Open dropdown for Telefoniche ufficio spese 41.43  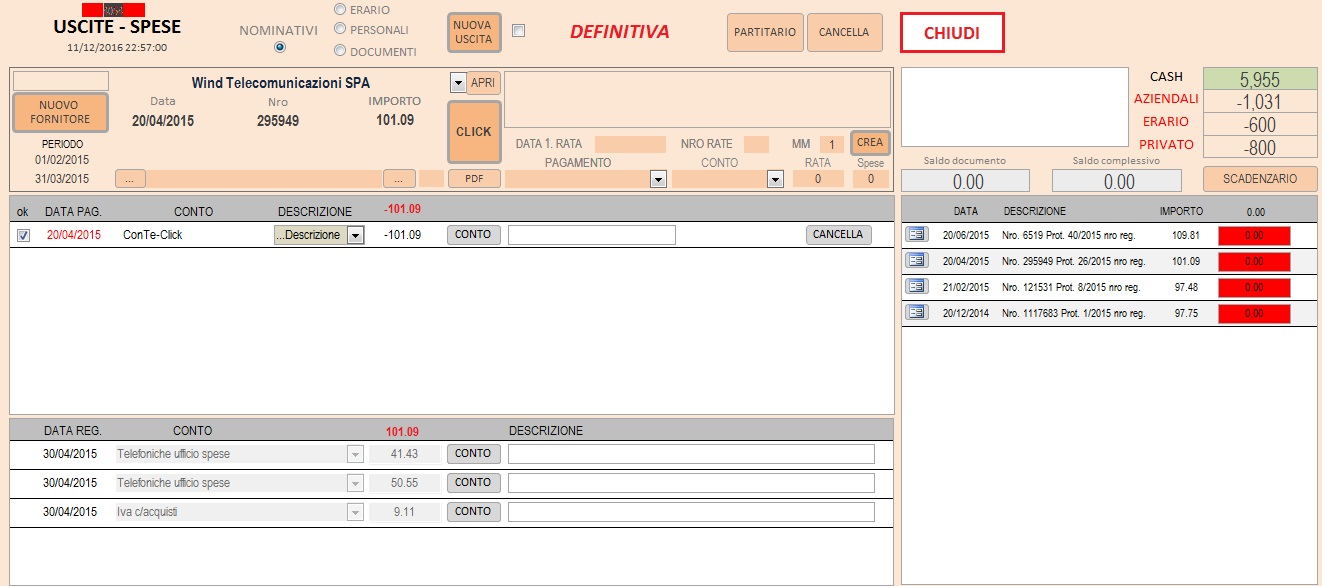point(354,454)
